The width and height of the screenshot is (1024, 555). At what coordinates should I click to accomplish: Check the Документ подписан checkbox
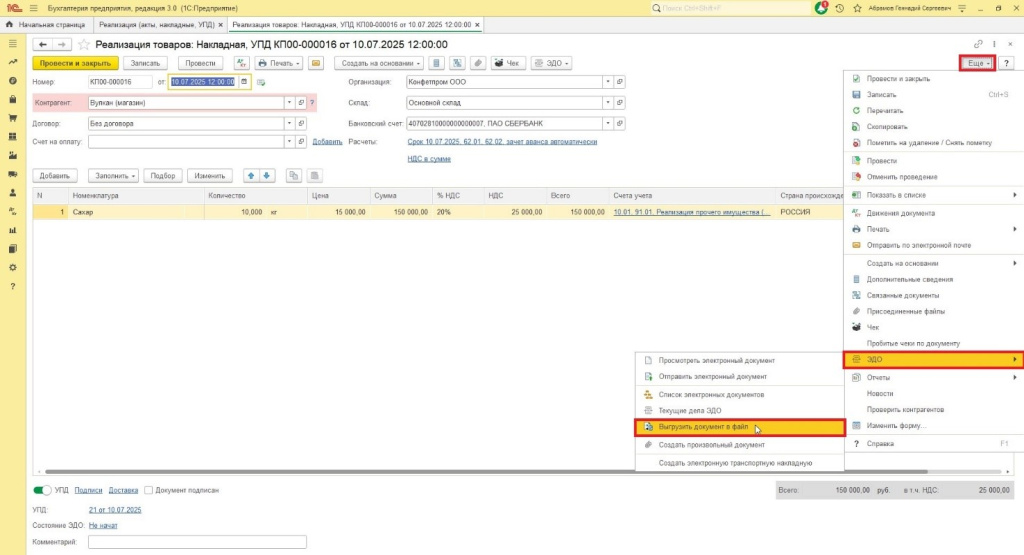click(149, 490)
